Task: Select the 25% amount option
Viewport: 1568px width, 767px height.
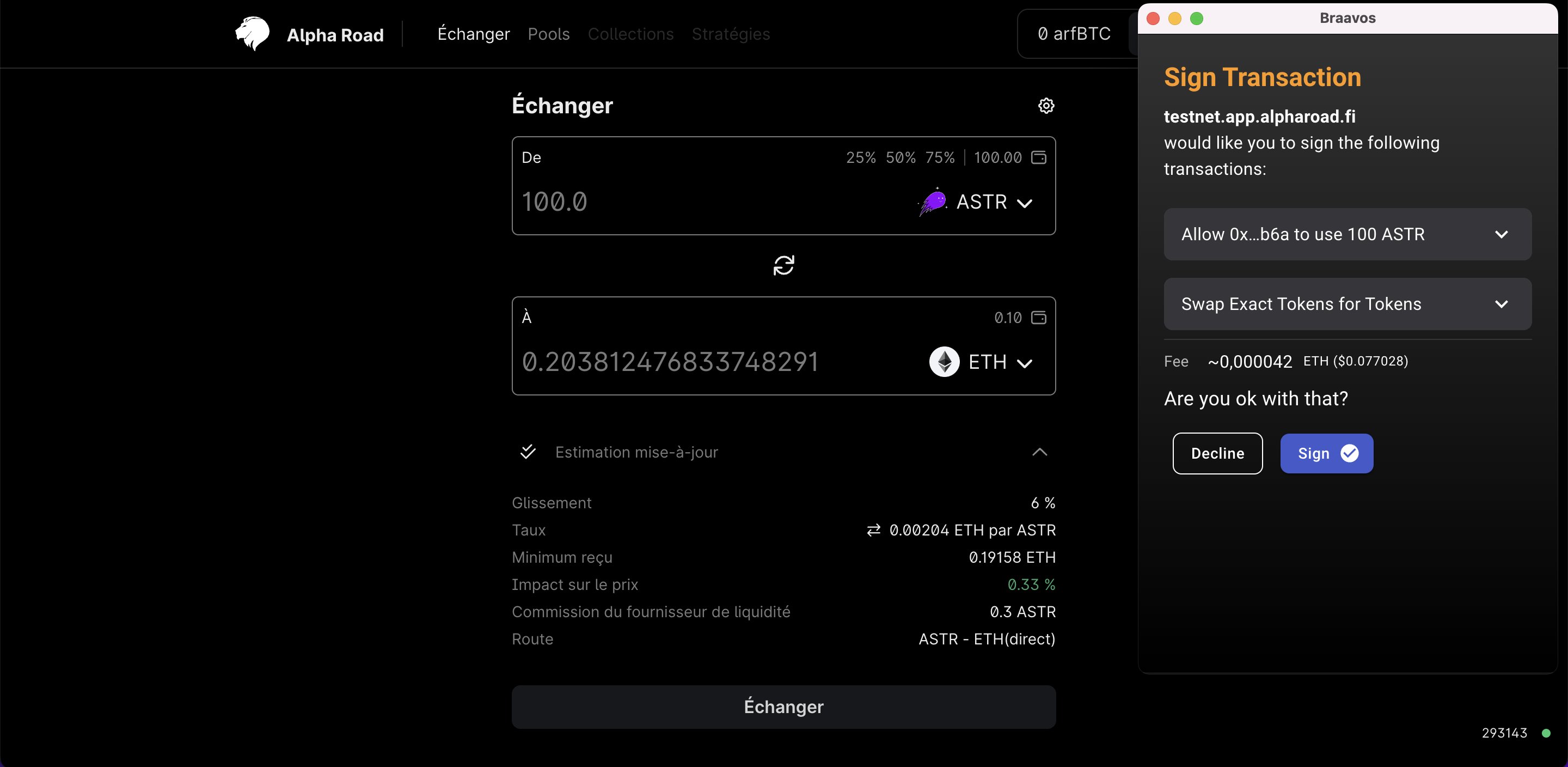Action: tap(861, 158)
